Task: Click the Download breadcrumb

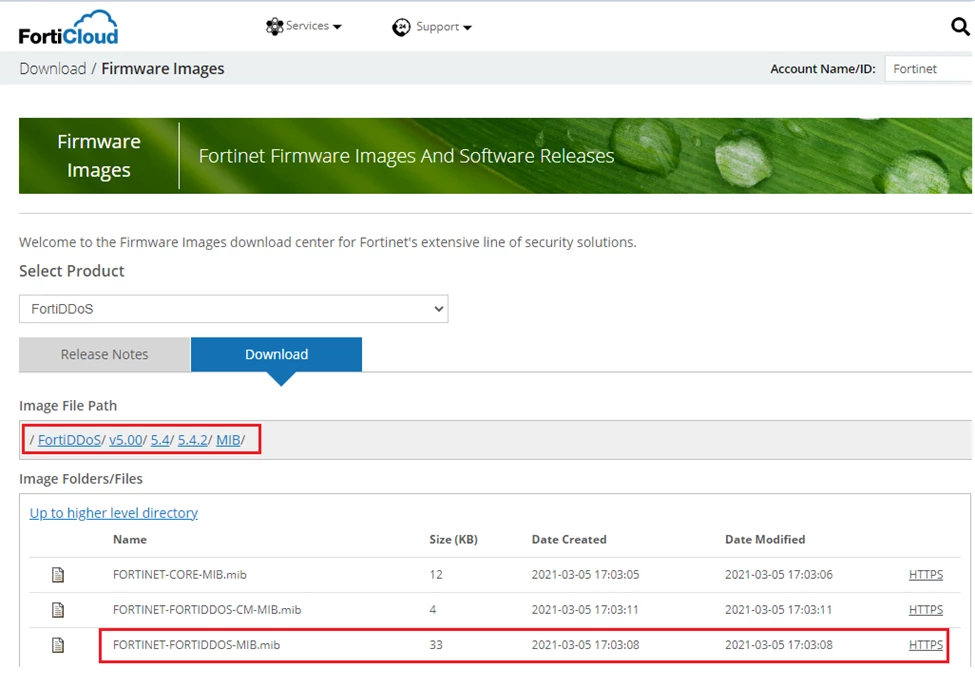Action: (x=53, y=68)
